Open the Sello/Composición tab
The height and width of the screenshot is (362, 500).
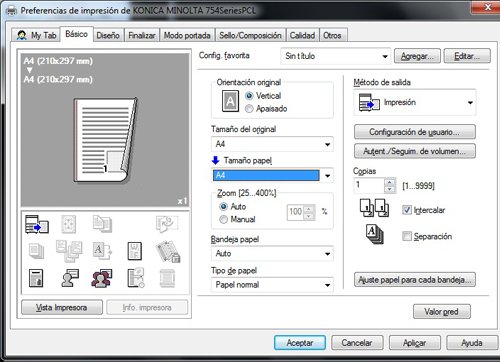pyautogui.click(x=250, y=35)
